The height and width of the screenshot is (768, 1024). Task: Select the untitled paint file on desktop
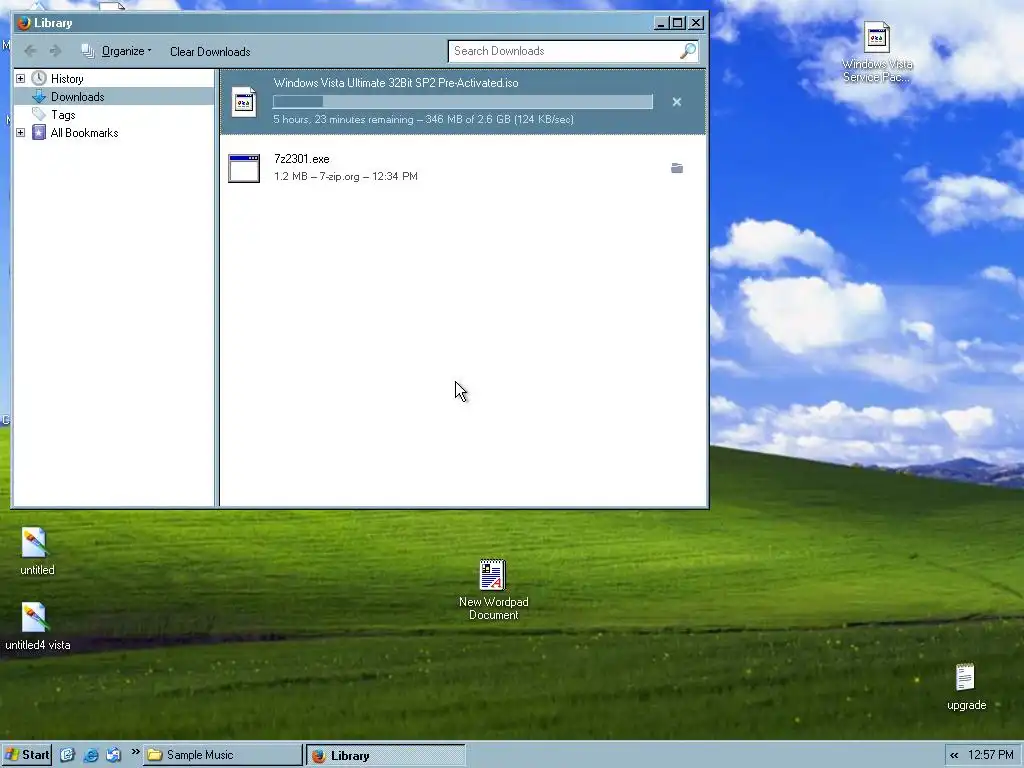(x=37, y=551)
